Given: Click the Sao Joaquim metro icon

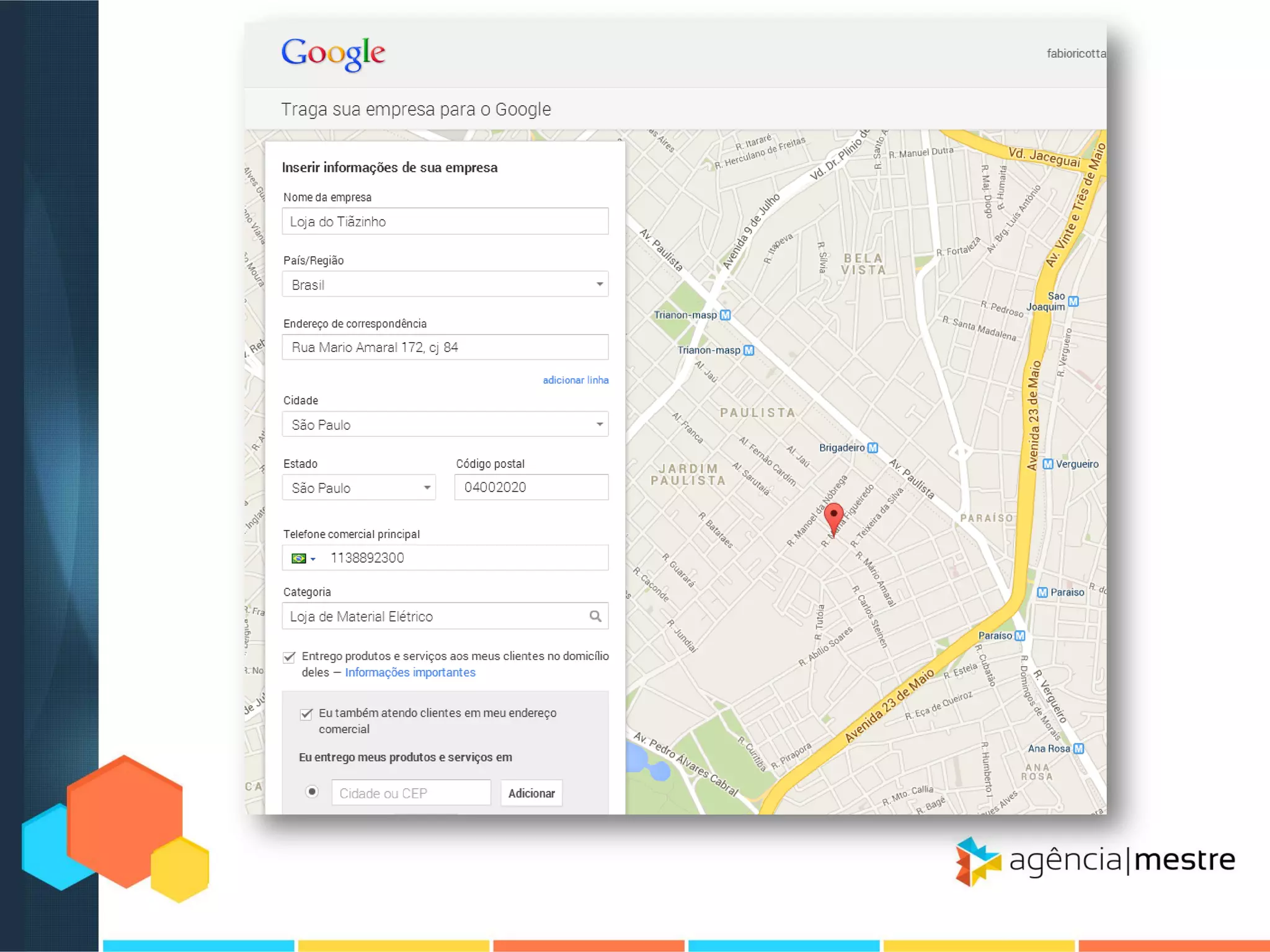Looking at the screenshot, I should point(1073,301).
